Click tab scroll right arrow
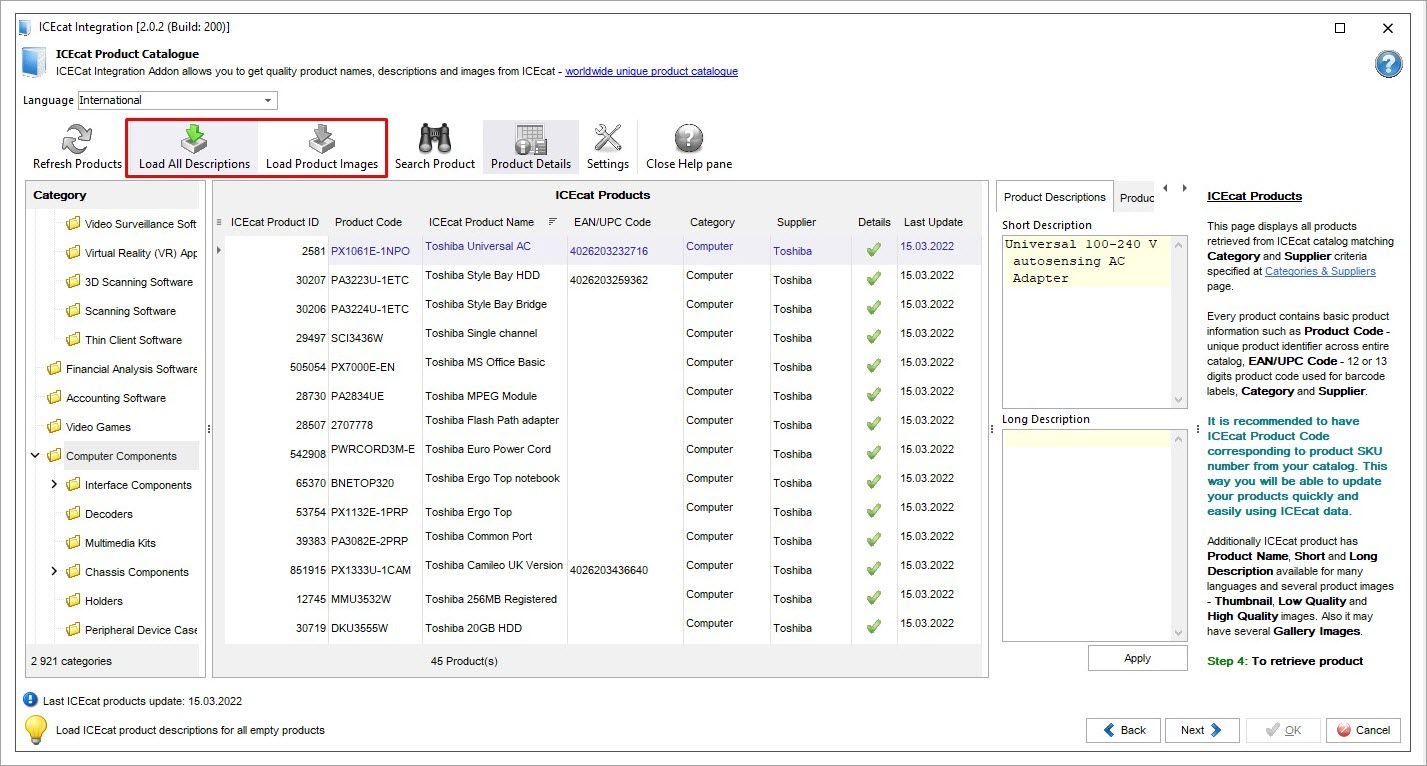 [1185, 188]
